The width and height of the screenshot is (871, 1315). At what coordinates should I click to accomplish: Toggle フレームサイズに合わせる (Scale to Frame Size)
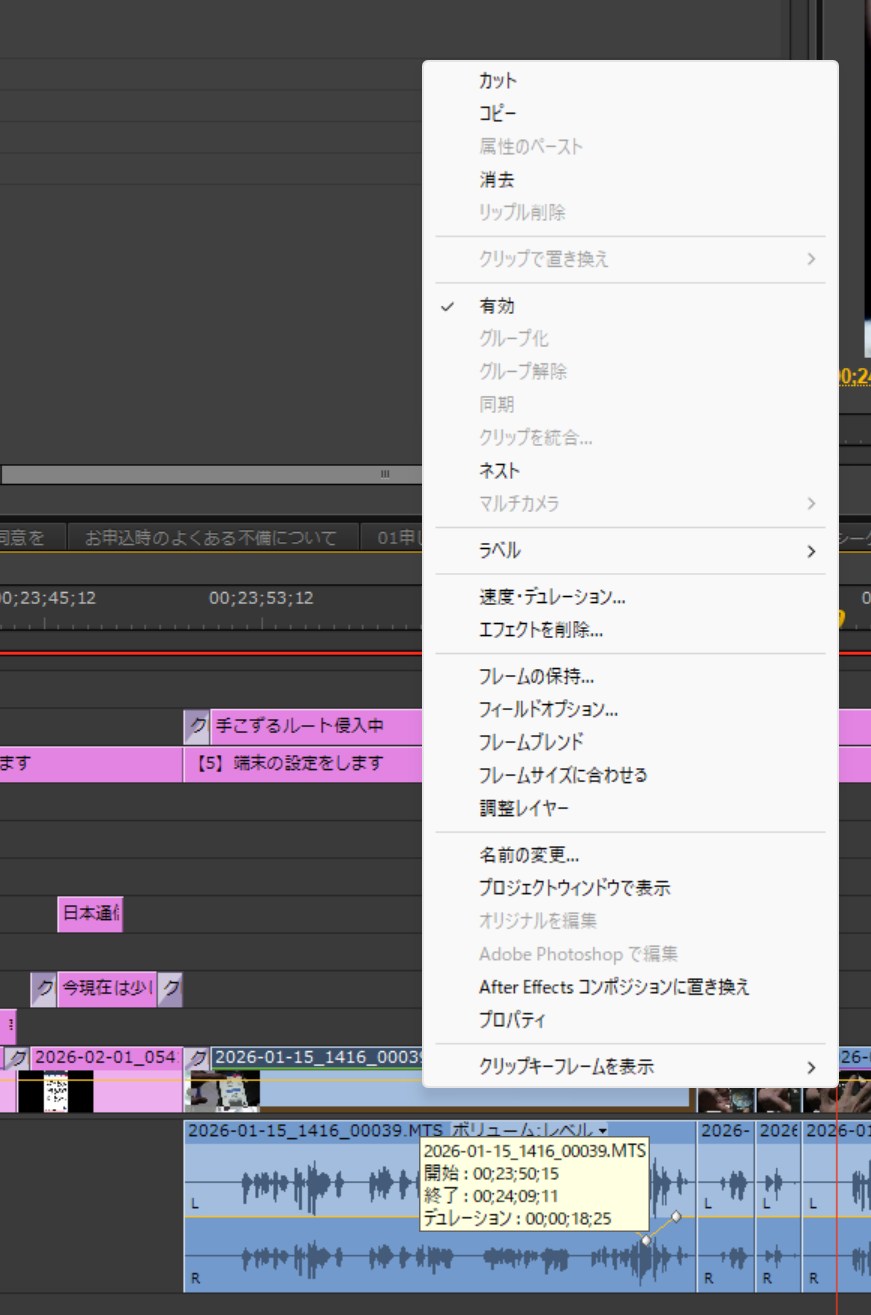[563, 775]
